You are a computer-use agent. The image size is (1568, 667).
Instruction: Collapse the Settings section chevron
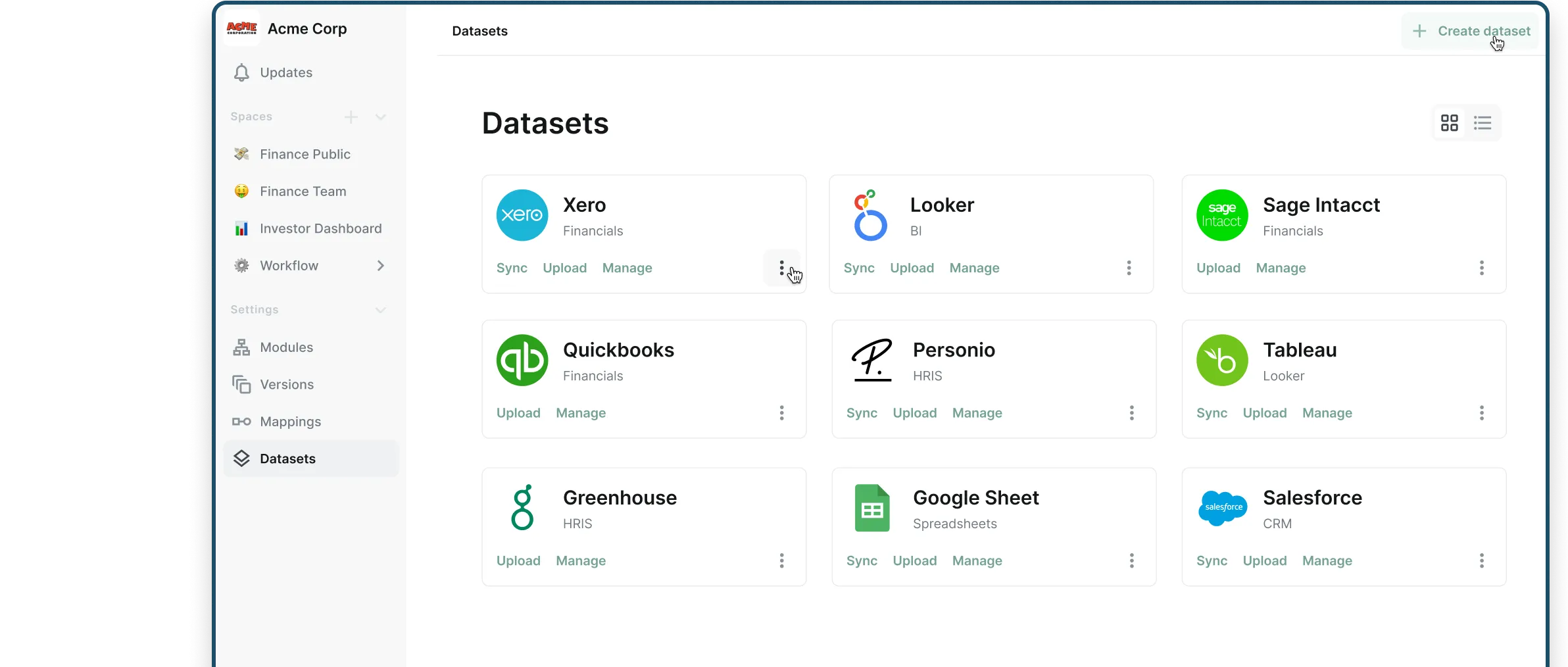[381, 310]
